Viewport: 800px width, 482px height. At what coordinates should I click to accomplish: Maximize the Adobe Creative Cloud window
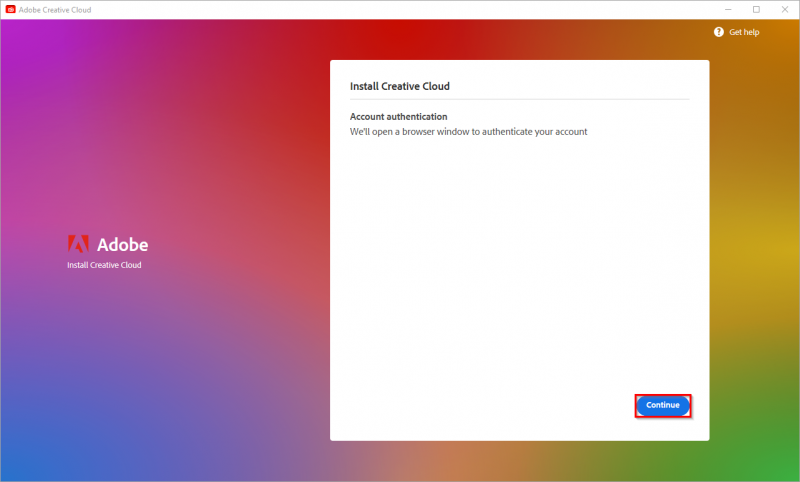click(756, 10)
